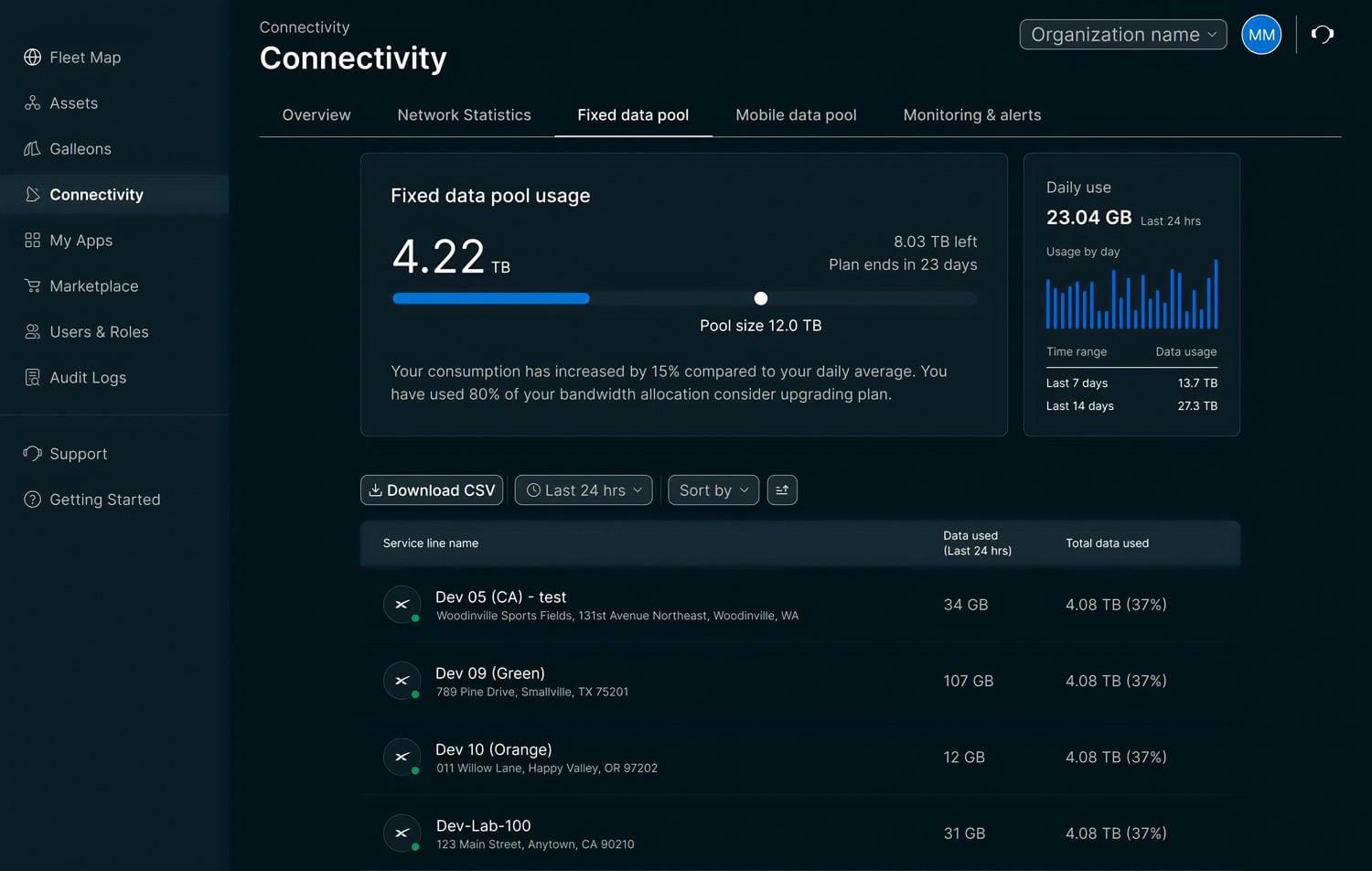Click the Pool size 12.0 TB label
The width and height of the screenshot is (1372, 871).
pyautogui.click(x=761, y=326)
